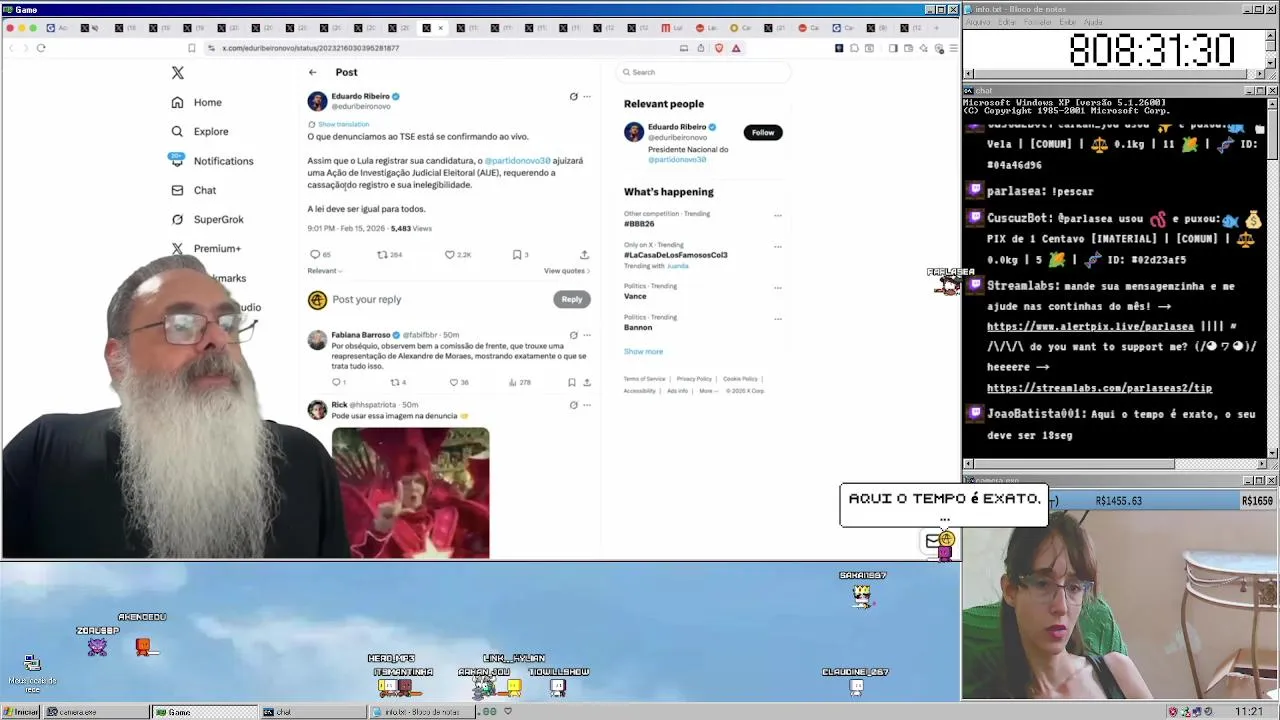Click the bookmark icon beside the URL
The image size is (1280, 720).
click(x=191, y=48)
